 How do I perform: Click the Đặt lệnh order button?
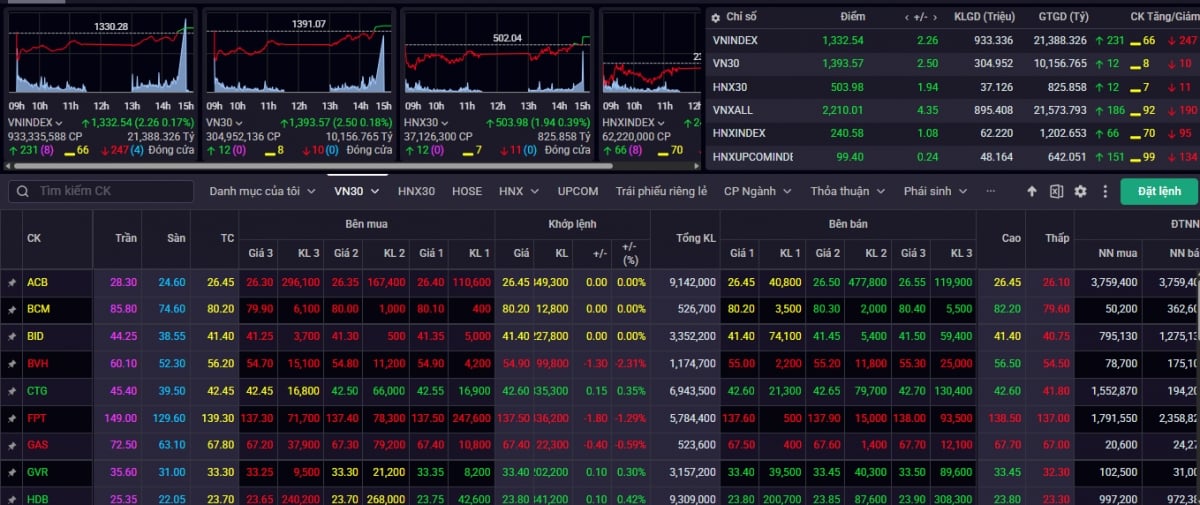click(1159, 191)
